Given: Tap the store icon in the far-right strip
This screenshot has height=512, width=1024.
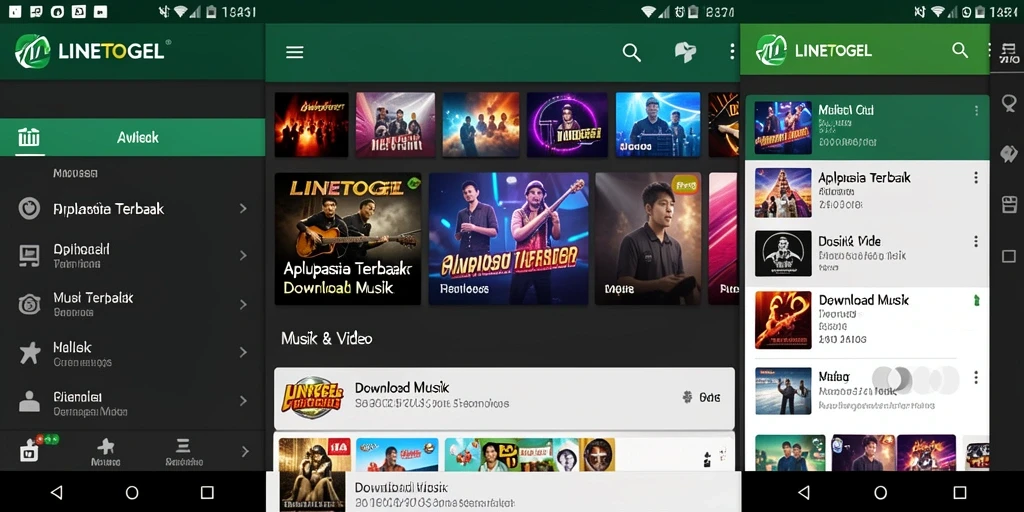Looking at the screenshot, I should click(1009, 204).
